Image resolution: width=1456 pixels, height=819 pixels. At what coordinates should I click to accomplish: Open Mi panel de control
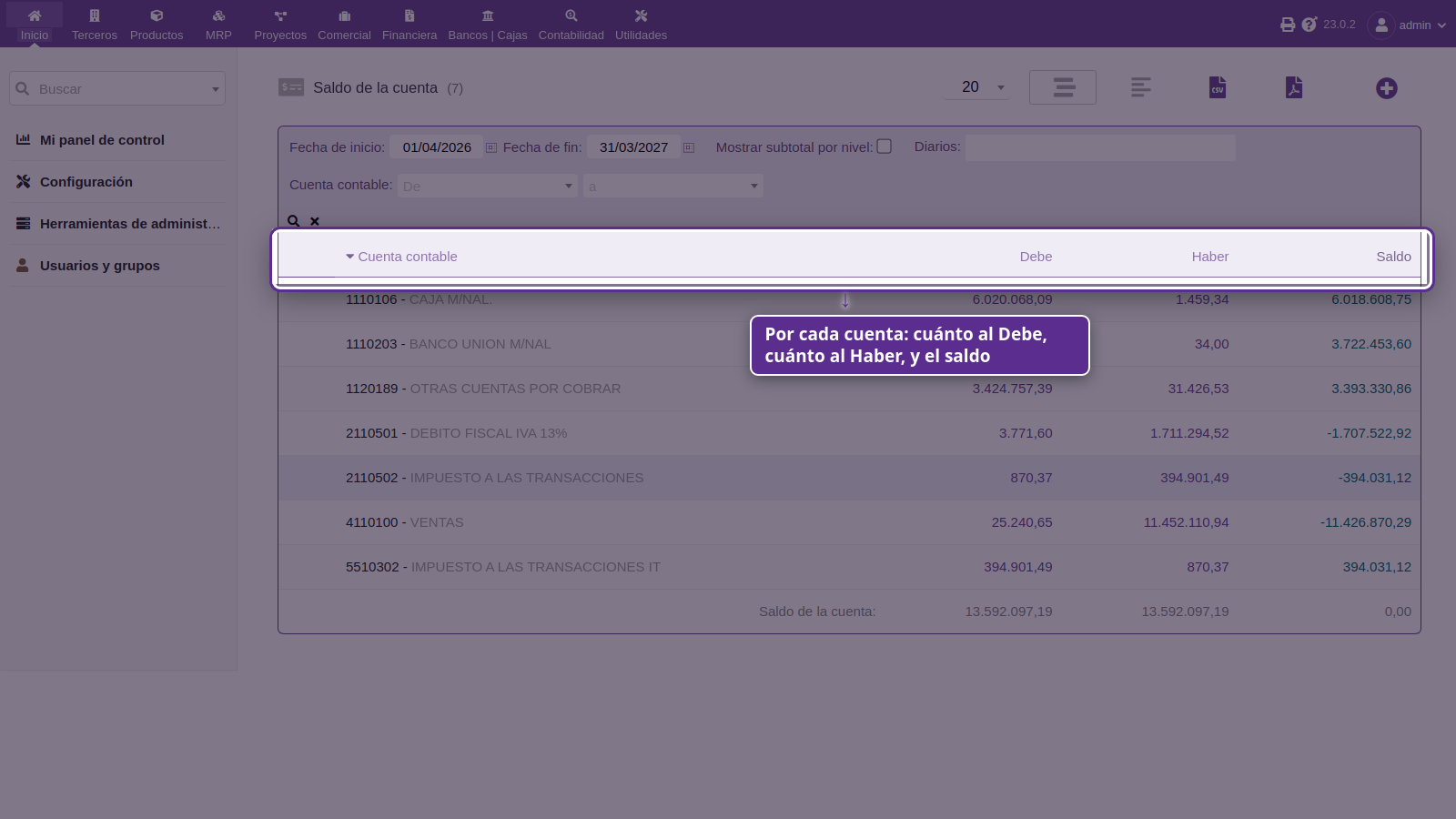pos(102,140)
